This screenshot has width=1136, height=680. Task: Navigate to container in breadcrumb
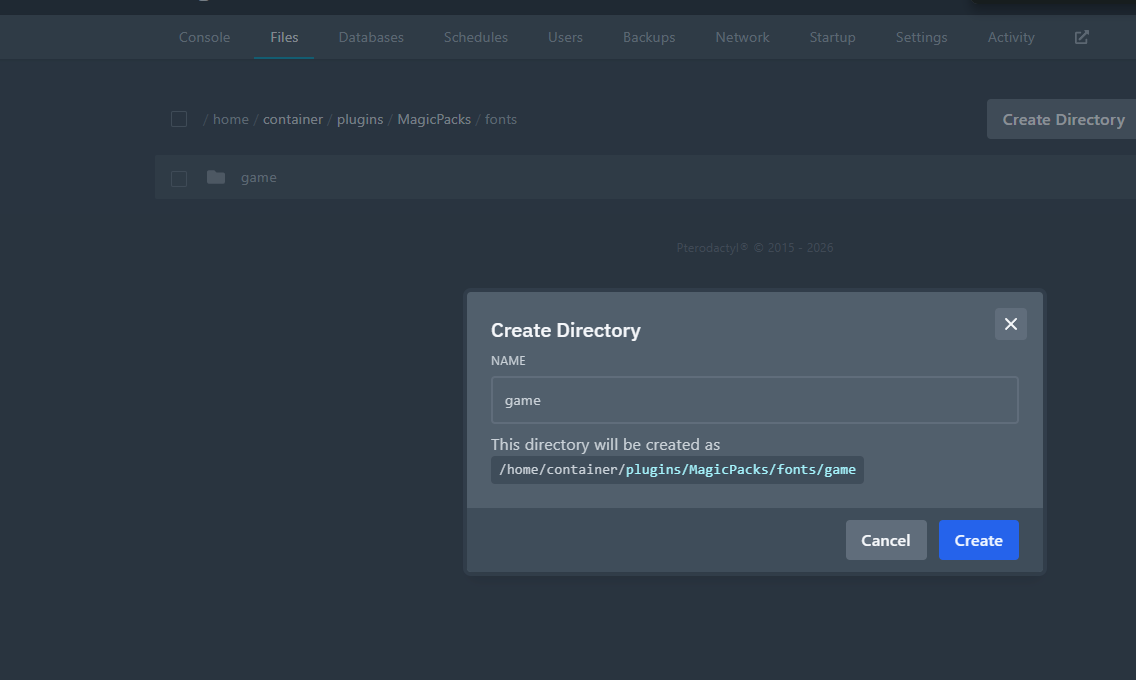(293, 119)
